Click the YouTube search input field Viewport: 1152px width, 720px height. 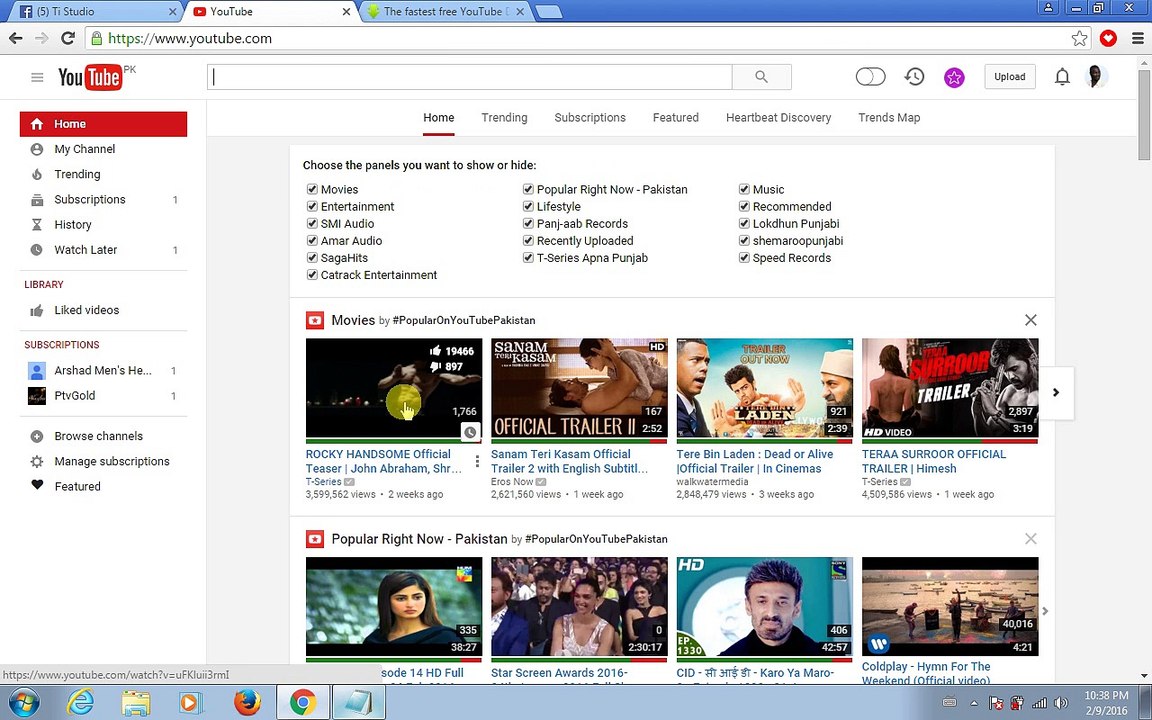pos(470,77)
